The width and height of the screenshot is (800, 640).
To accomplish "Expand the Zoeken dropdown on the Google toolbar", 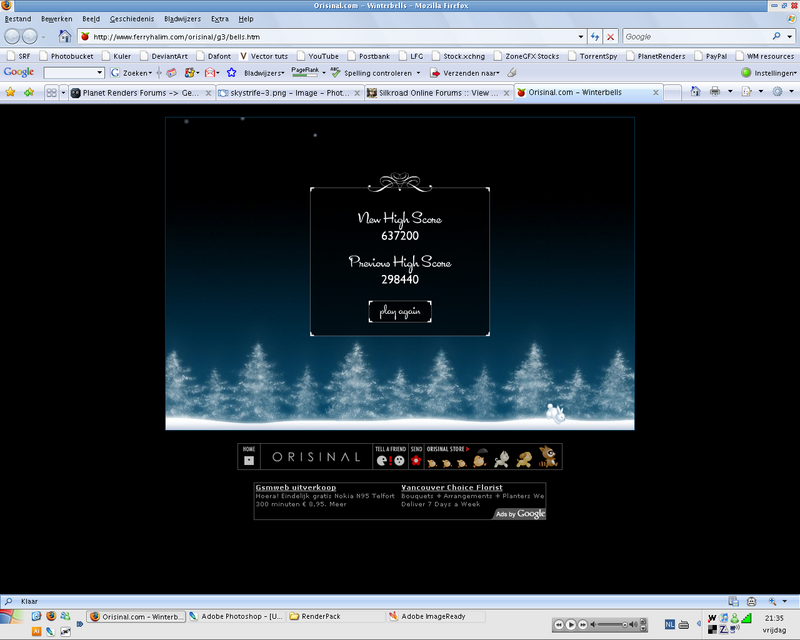I will coord(150,73).
